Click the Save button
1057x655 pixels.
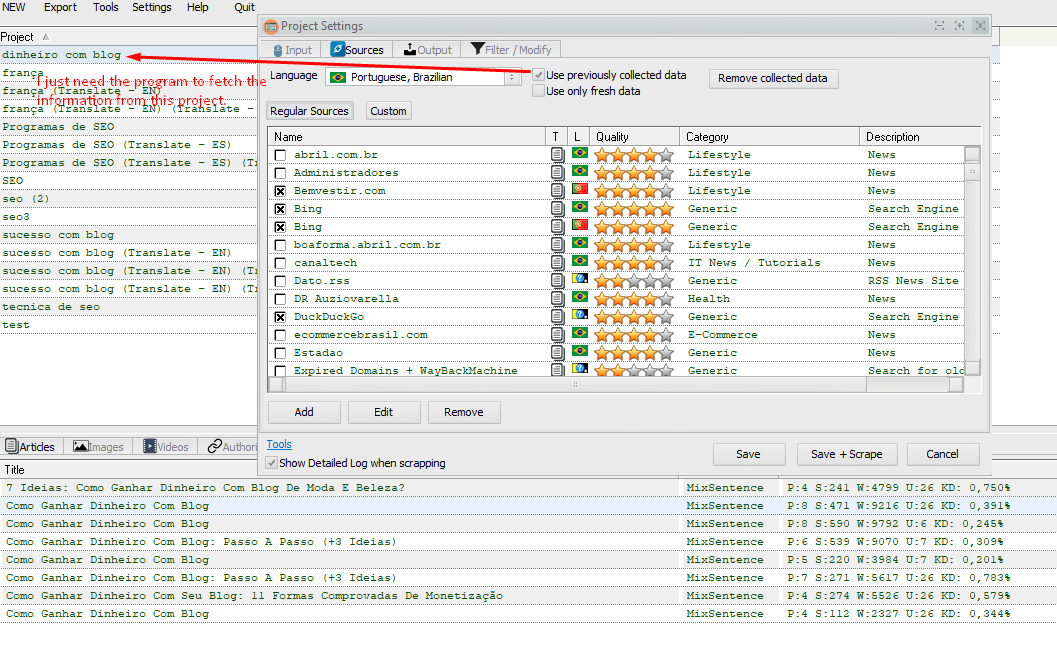[x=748, y=454]
